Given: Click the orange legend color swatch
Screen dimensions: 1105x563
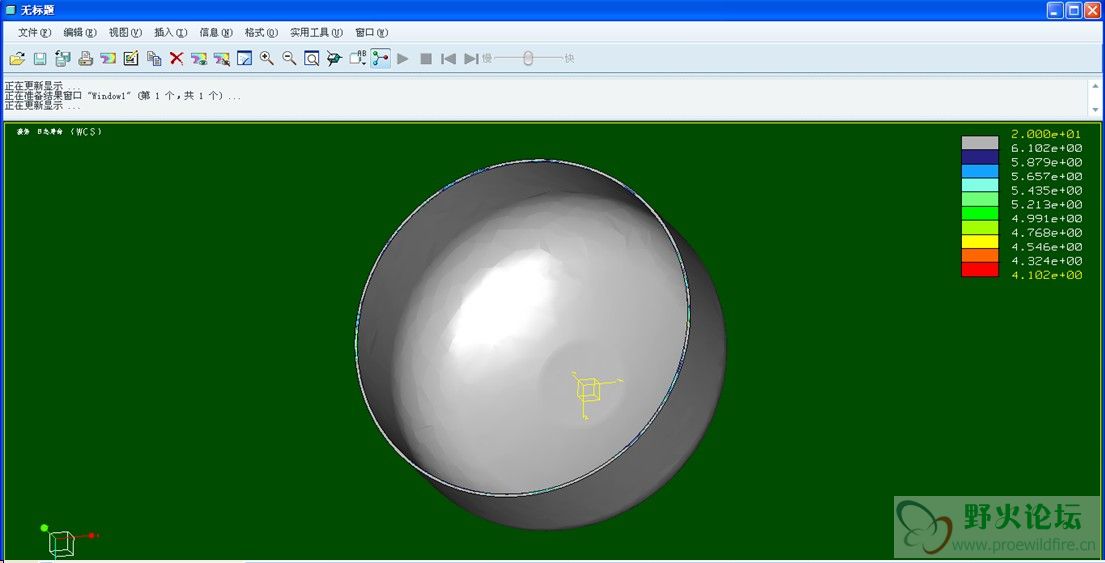Looking at the screenshot, I should point(980,256).
